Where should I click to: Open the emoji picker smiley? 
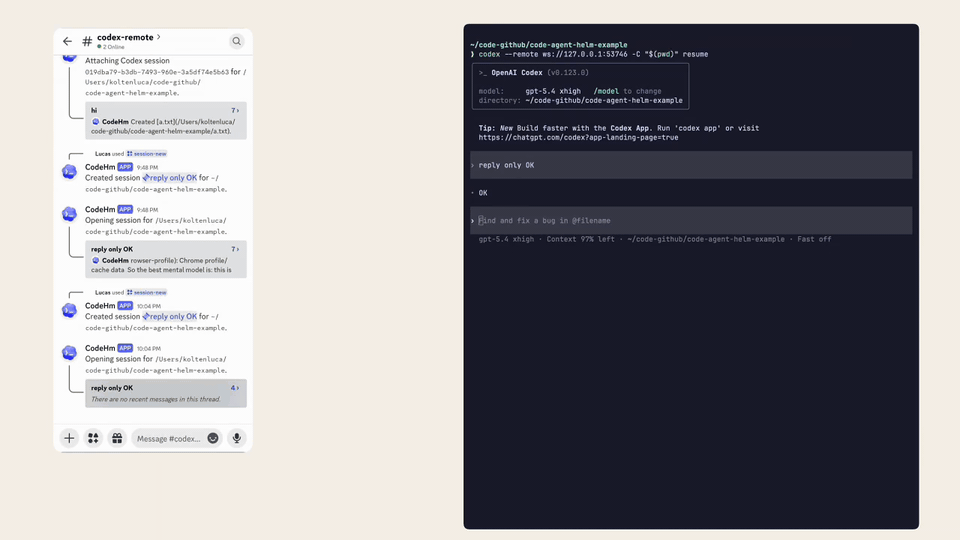[x=213, y=438]
